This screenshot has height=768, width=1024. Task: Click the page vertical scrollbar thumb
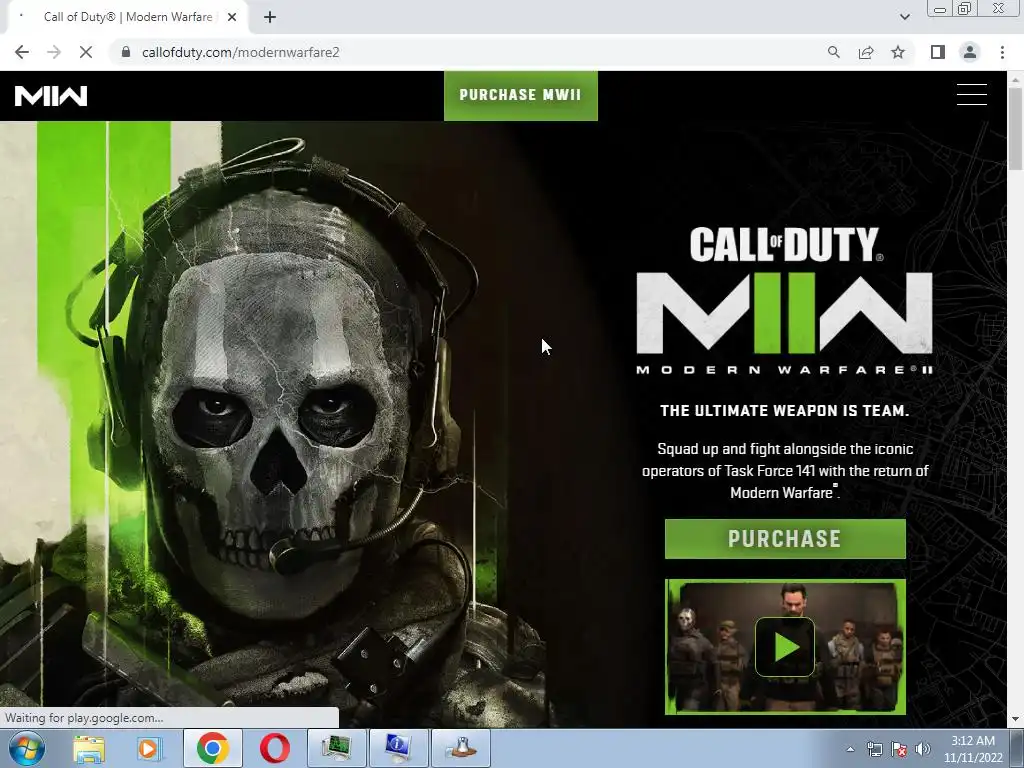tap(1015, 129)
